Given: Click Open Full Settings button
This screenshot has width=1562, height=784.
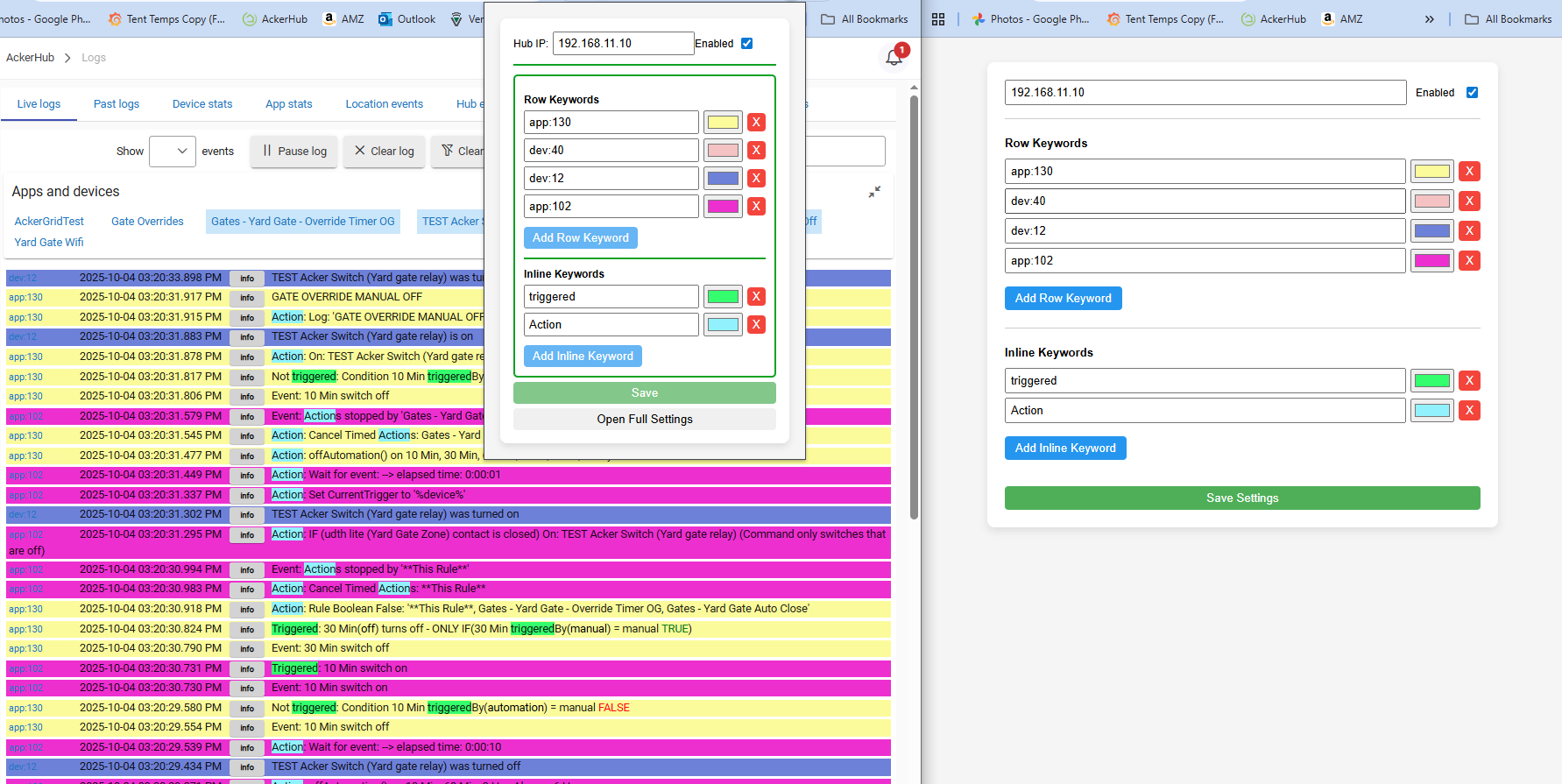Looking at the screenshot, I should click(645, 420).
